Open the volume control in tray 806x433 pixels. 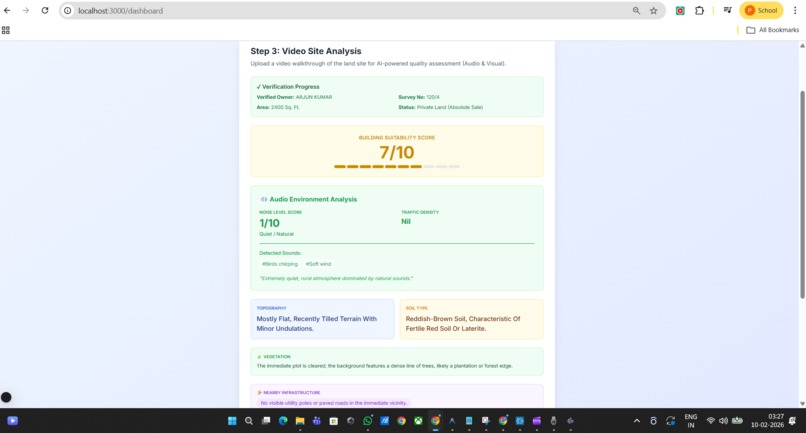click(x=723, y=421)
